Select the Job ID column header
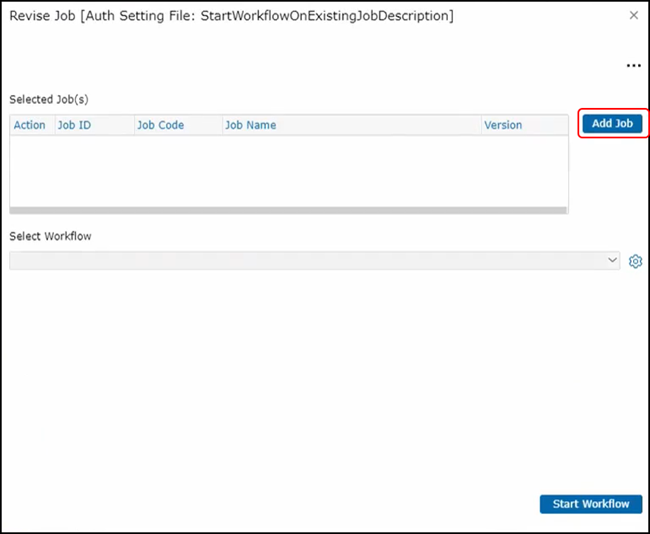 (x=75, y=125)
